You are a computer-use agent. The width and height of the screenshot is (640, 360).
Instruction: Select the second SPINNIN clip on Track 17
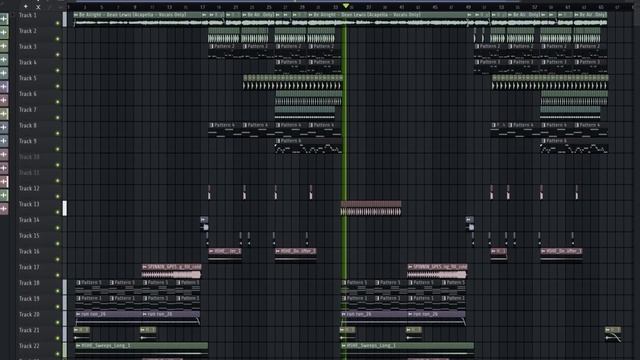(437, 271)
